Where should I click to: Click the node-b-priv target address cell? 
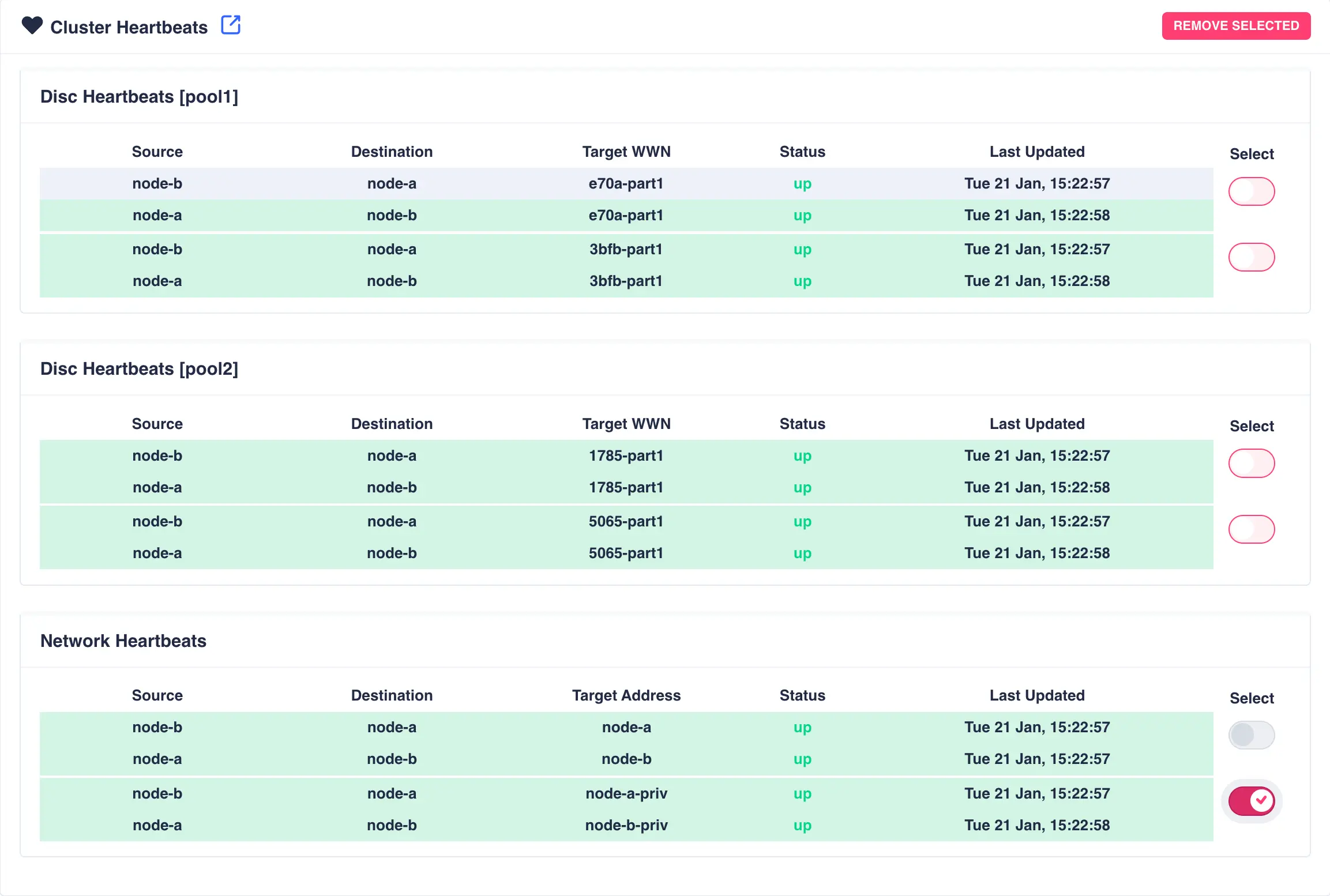[626, 825]
